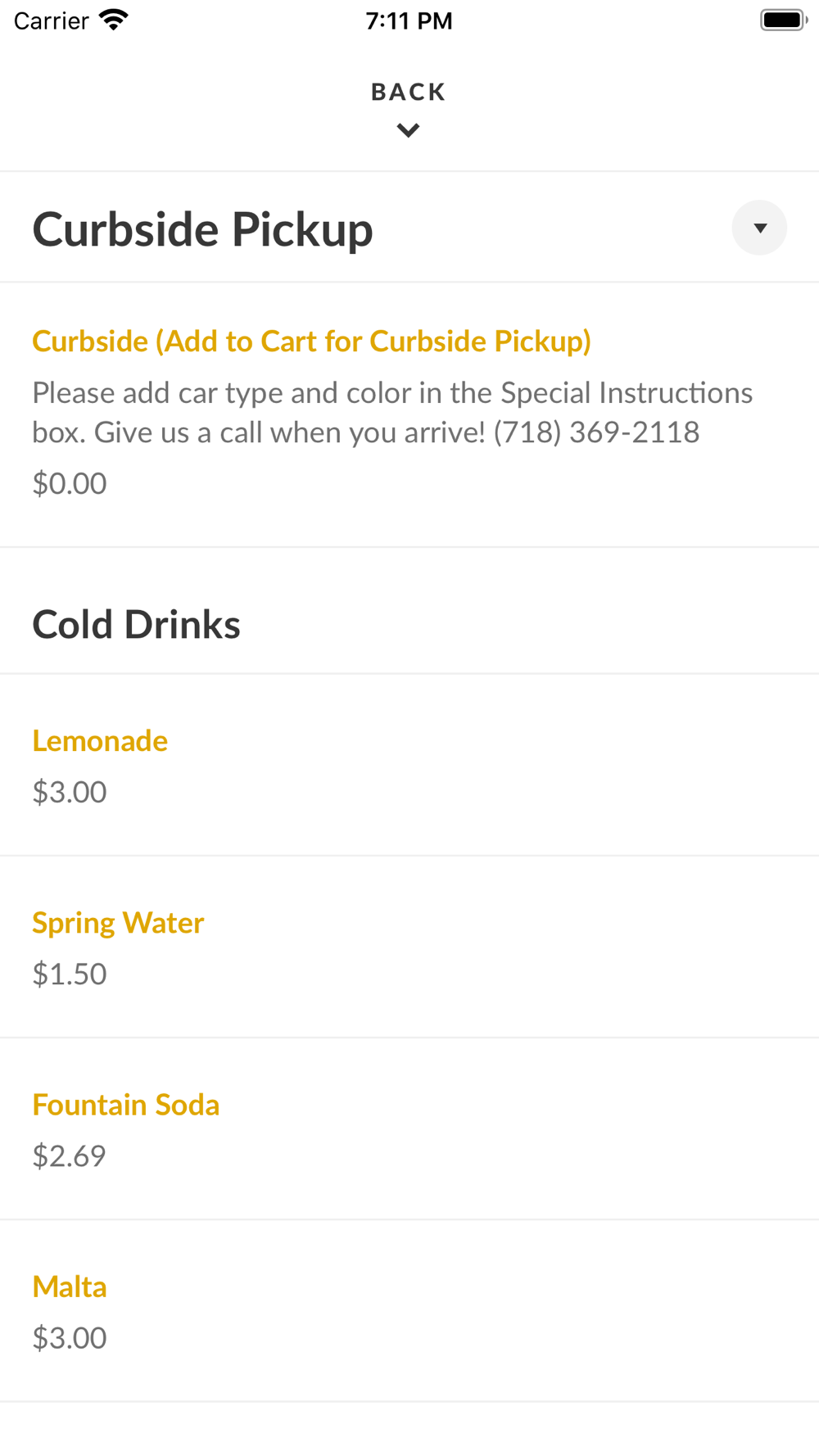Tap the Carrier label in status bar

[x=51, y=20]
